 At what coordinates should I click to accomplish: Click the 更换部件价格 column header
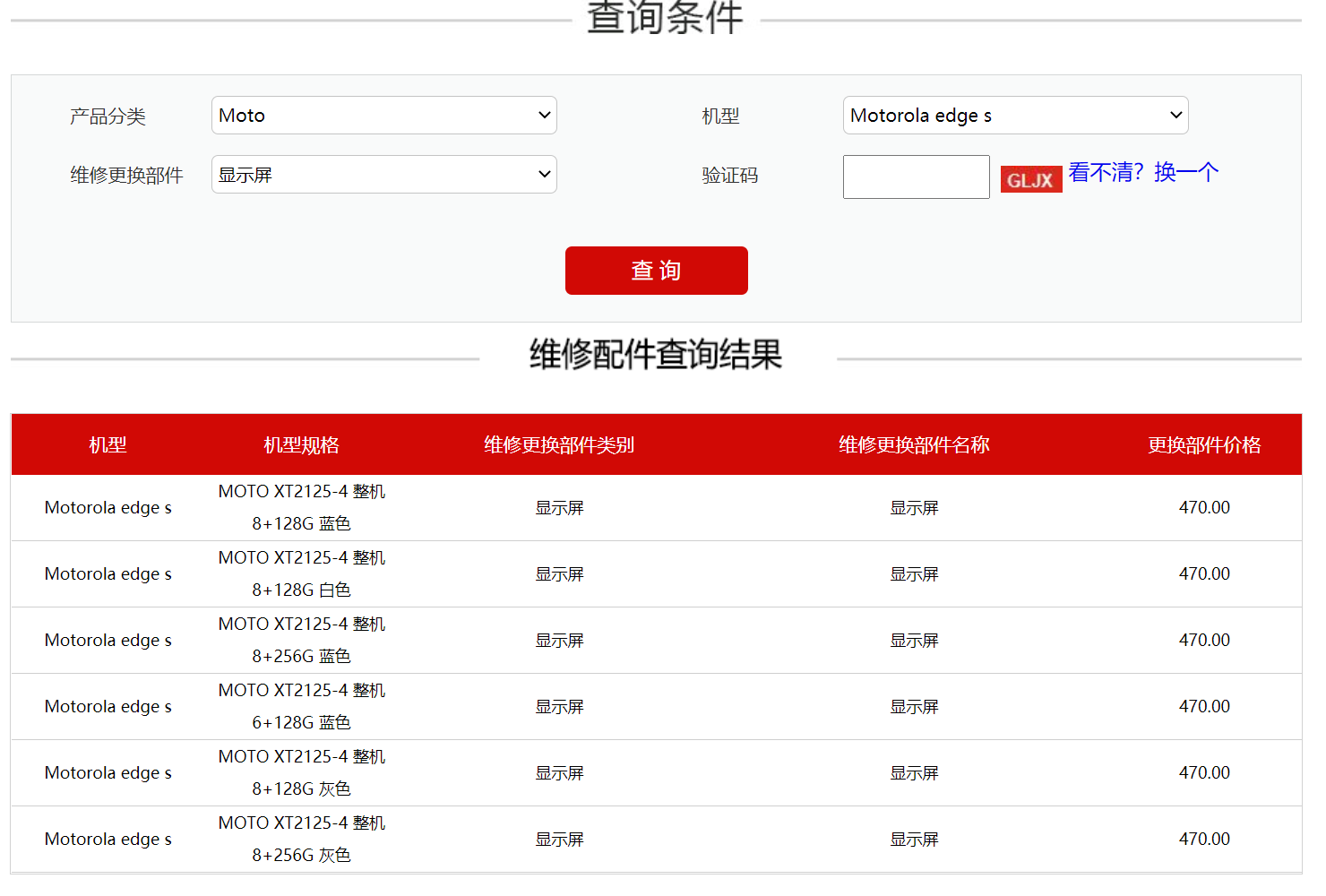pos(1204,445)
